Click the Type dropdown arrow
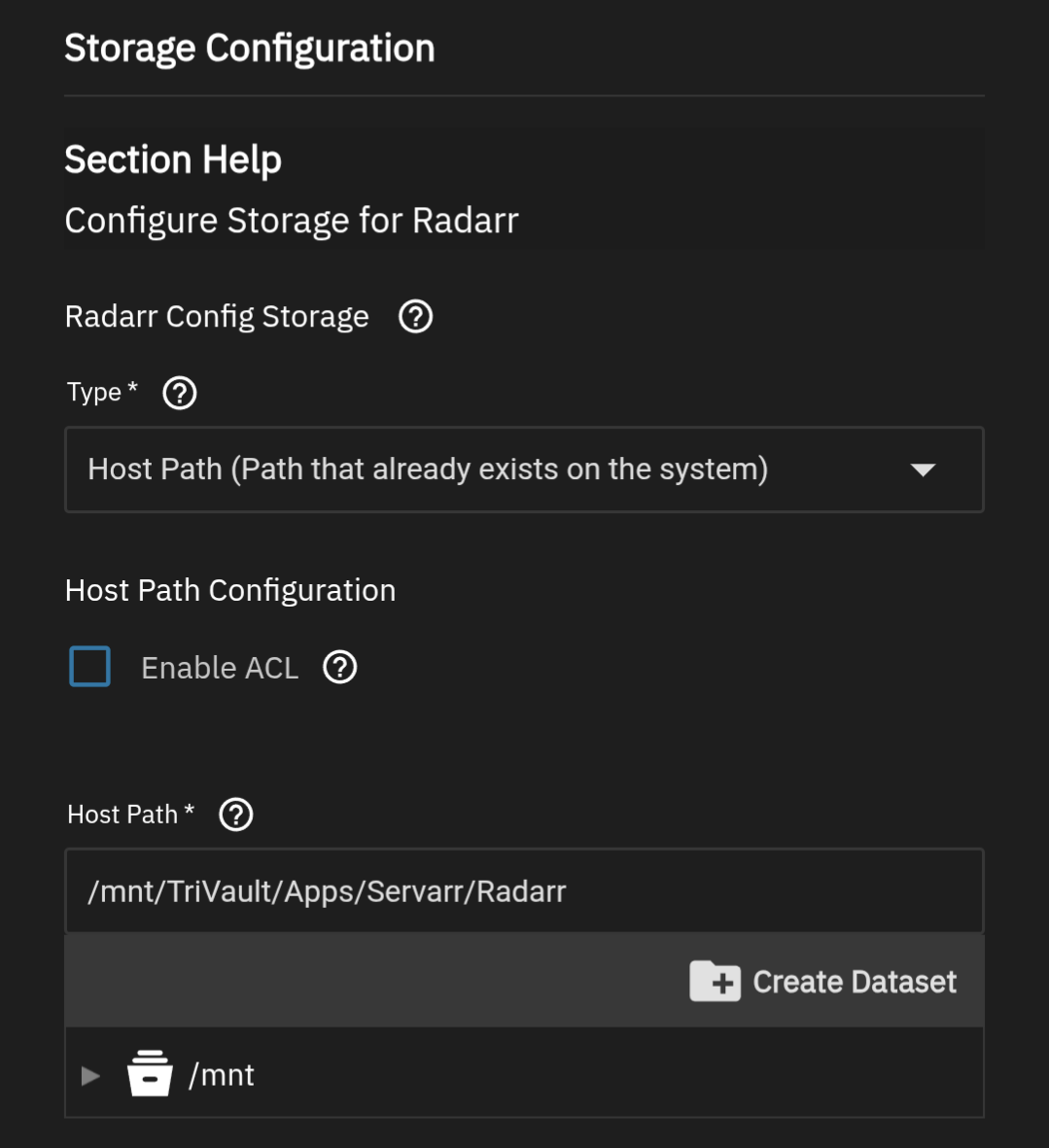1049x1148 pixels. coord(923,470)
